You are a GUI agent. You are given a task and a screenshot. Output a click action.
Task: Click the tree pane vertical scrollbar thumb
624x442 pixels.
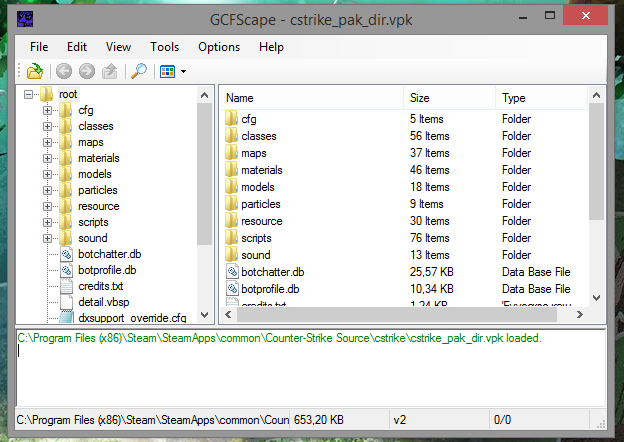205,174
